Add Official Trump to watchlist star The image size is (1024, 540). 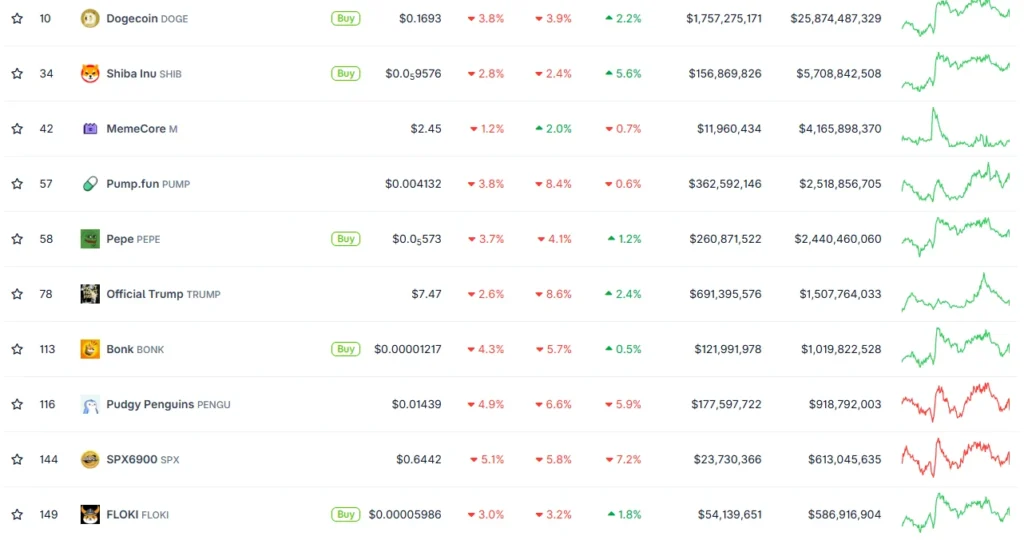pyautogui.click(x=17, y=294)
